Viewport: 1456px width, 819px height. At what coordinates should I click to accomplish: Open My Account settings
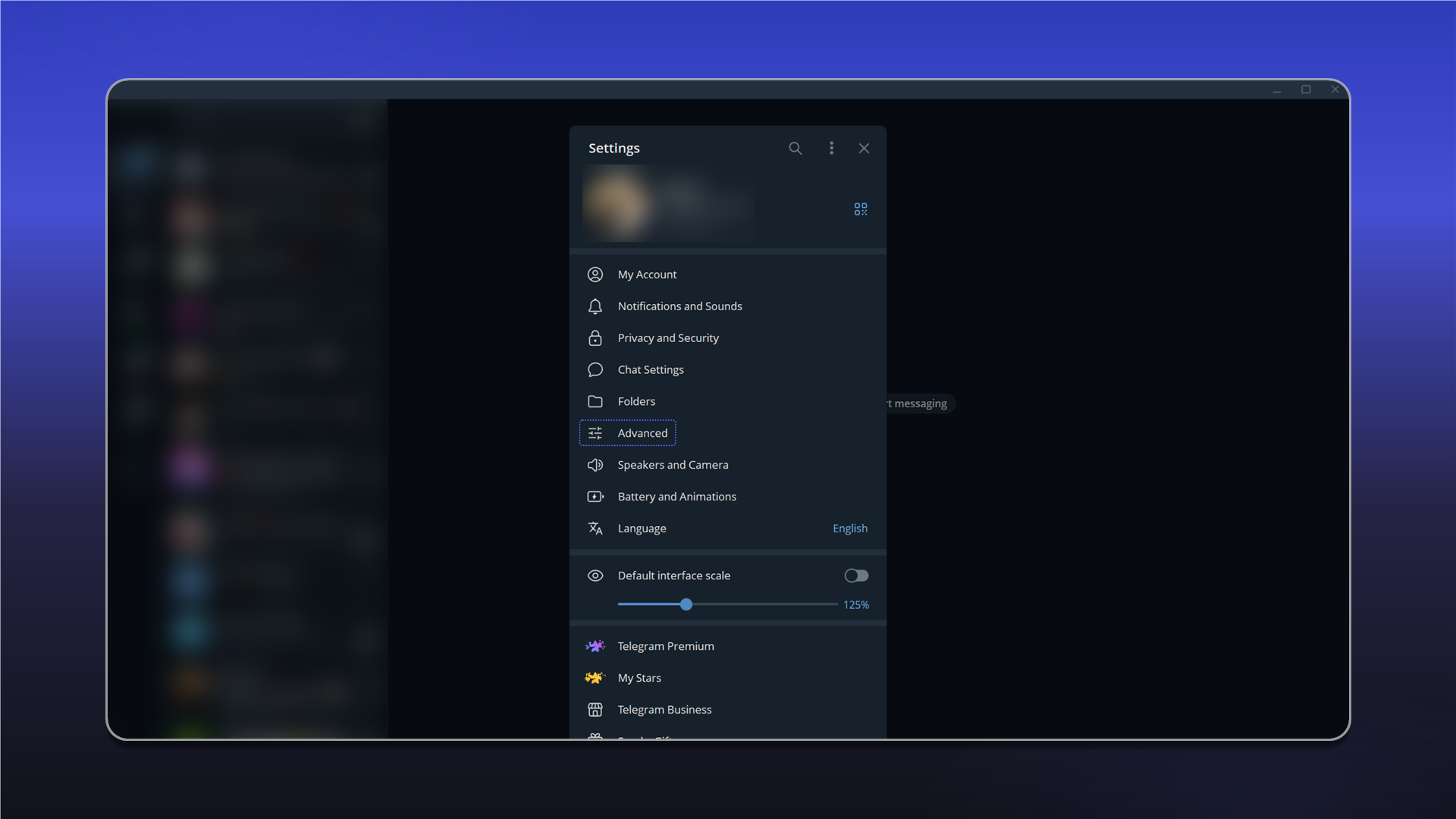tap(728, 275)
